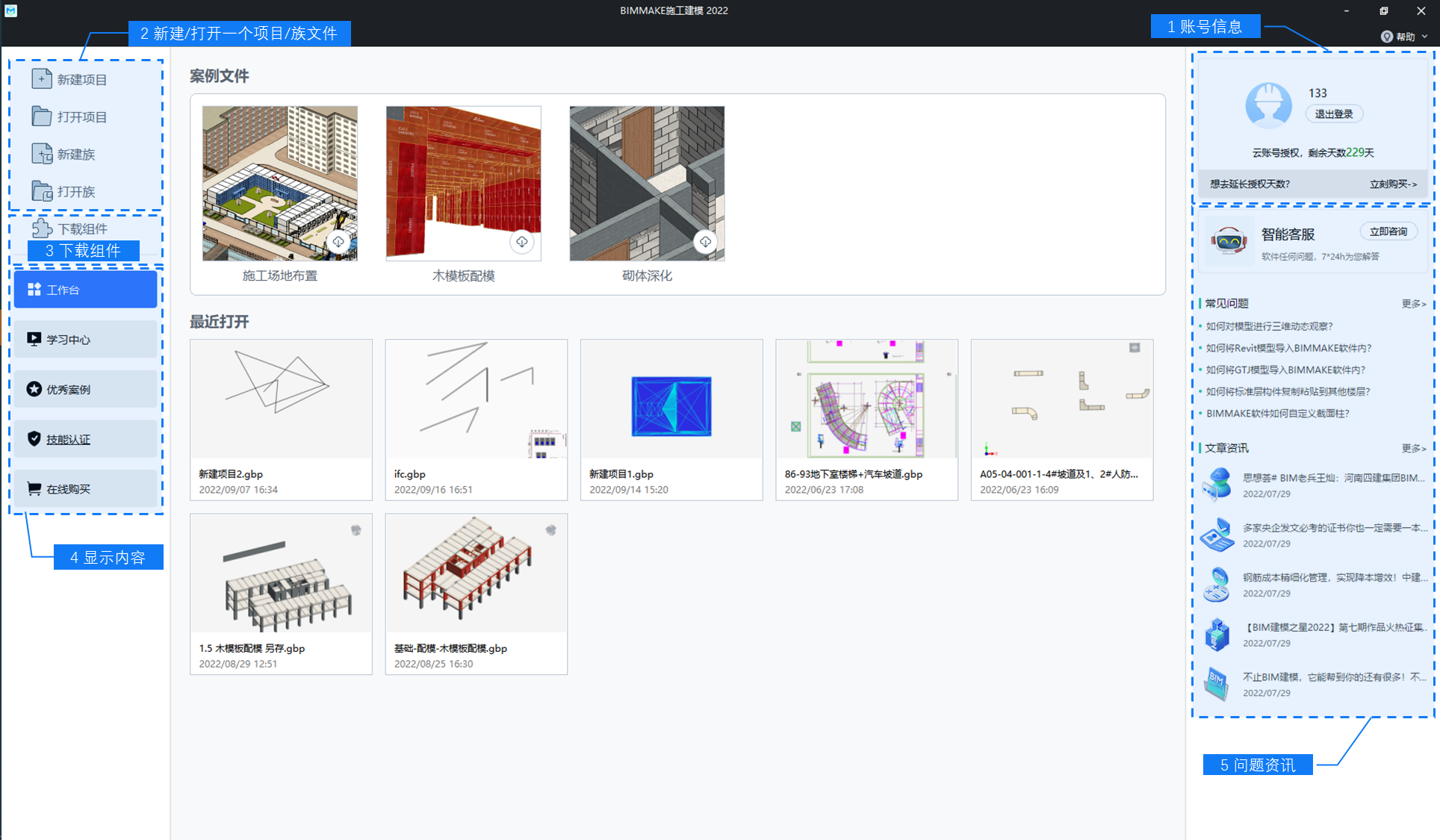Open the 优秀案例 excellent cases tab
The image size is (1440, 840).
[x=85, y=389]
